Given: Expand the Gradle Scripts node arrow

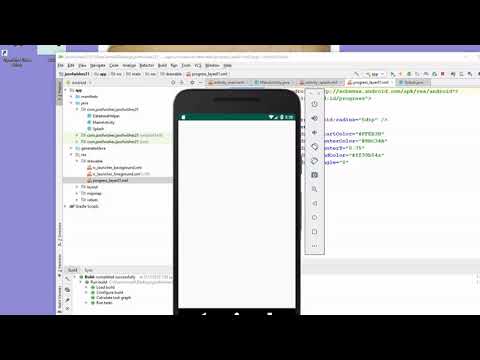Looking at the screenshot, I should tap(66, 206).
